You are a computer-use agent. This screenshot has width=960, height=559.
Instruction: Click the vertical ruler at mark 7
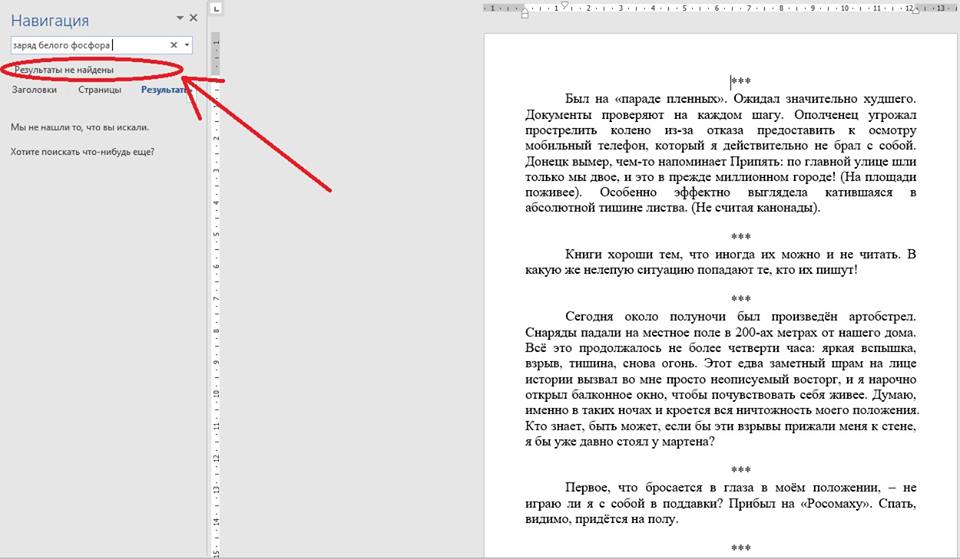tap(216, 299)
